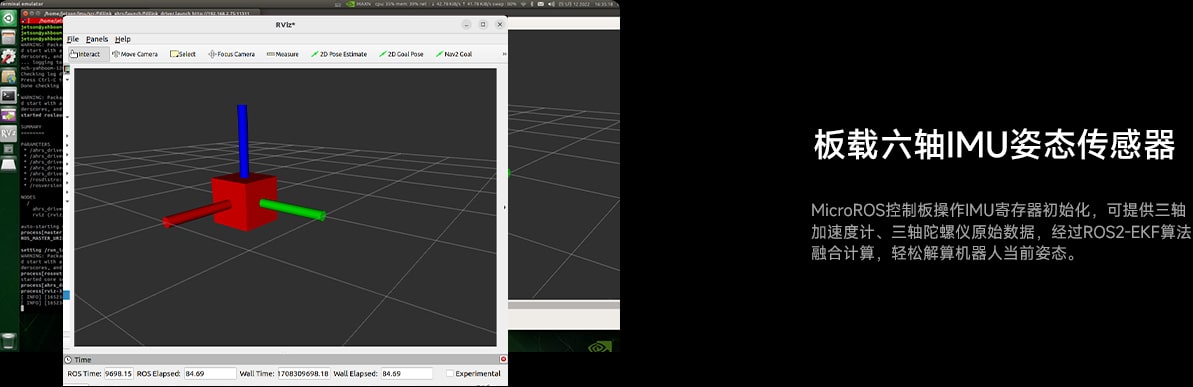Enable the Experimental checkbox
Image resolution: width=1193 pixels, height=387 pixels.
[450, 373]
